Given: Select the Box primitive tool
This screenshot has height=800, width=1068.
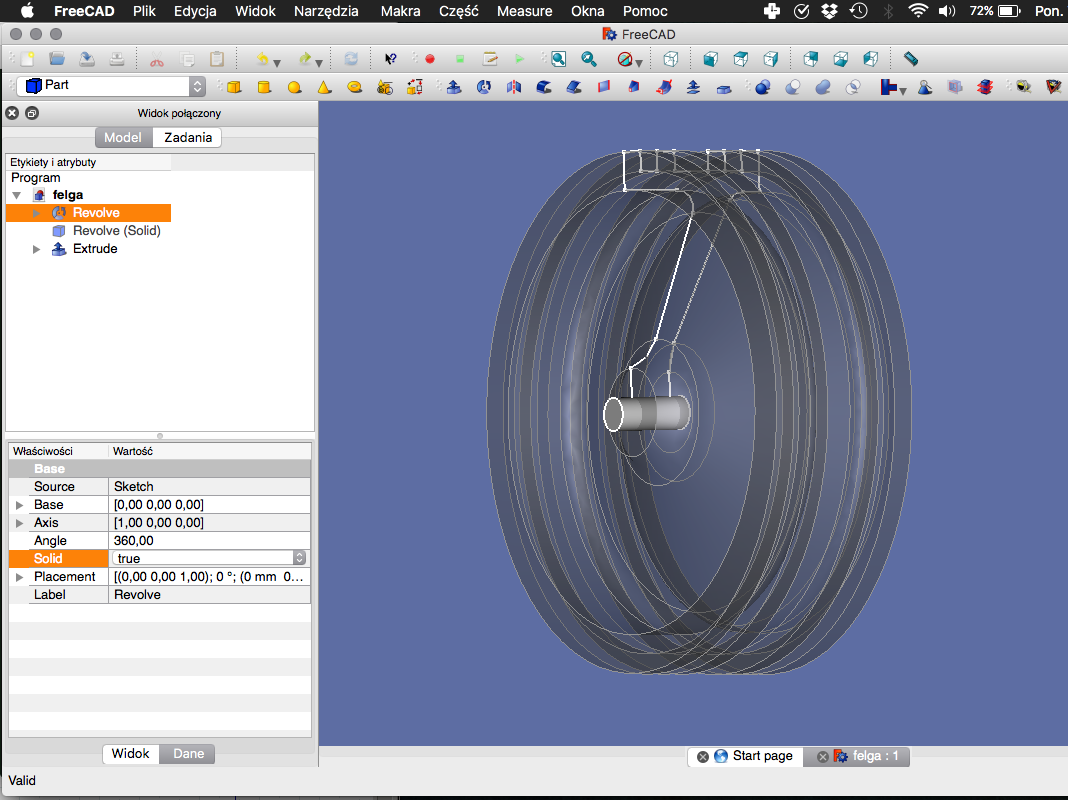Looking at the screenshot, I should pyautogui.click(x=233, y=87).
